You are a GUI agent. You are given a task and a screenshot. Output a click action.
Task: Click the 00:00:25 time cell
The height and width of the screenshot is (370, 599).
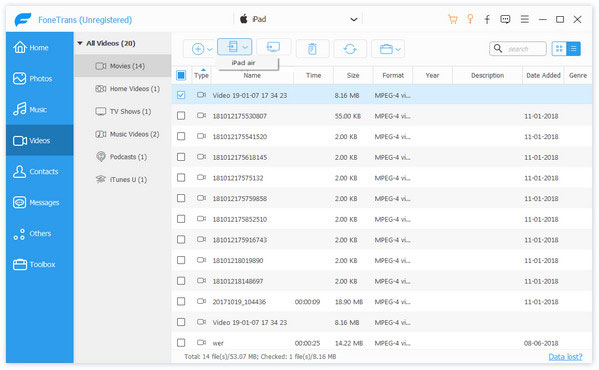tap(307, 343)
